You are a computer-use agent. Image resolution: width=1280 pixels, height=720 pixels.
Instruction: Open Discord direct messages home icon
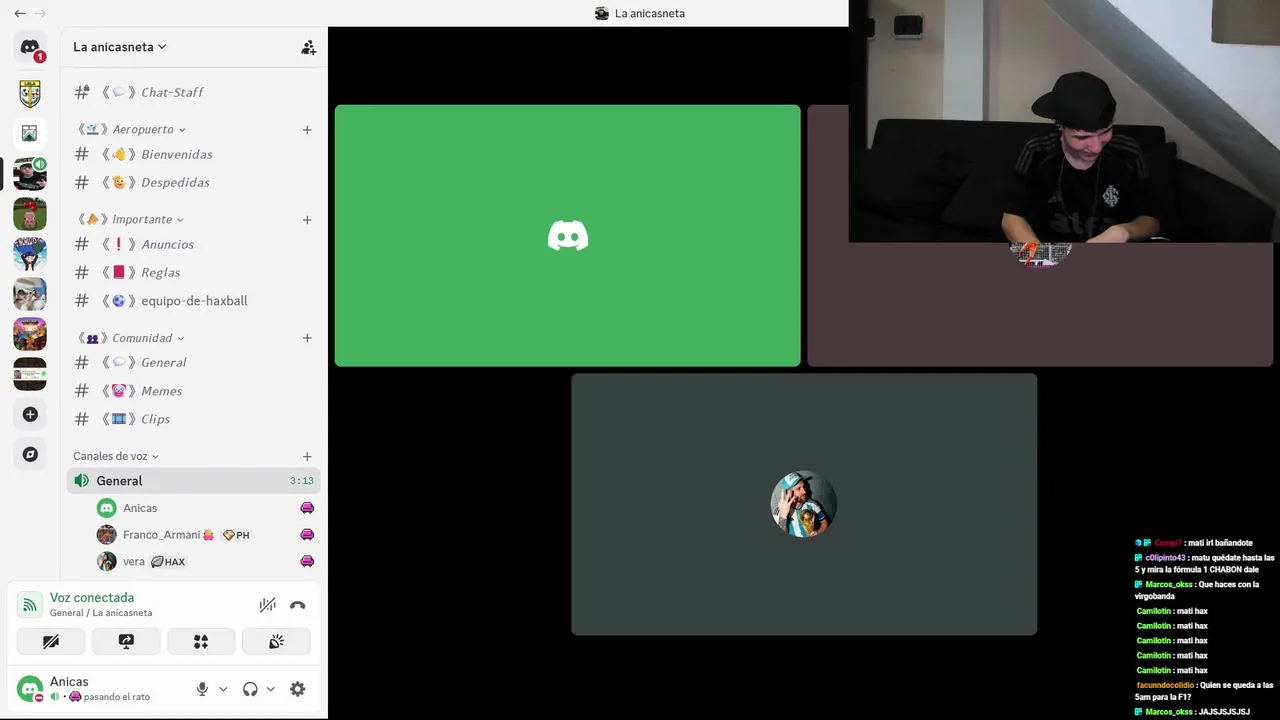[30, 47]
